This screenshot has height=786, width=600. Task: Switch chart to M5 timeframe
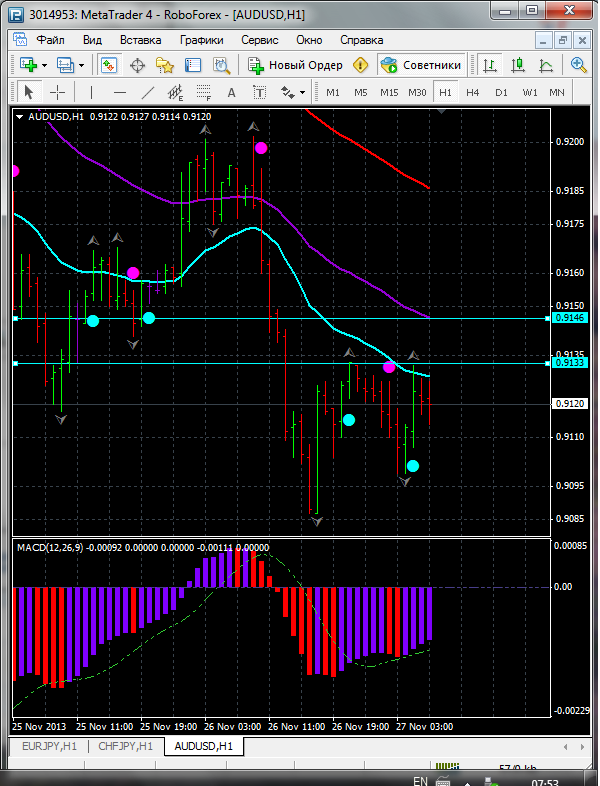point(361,93)
